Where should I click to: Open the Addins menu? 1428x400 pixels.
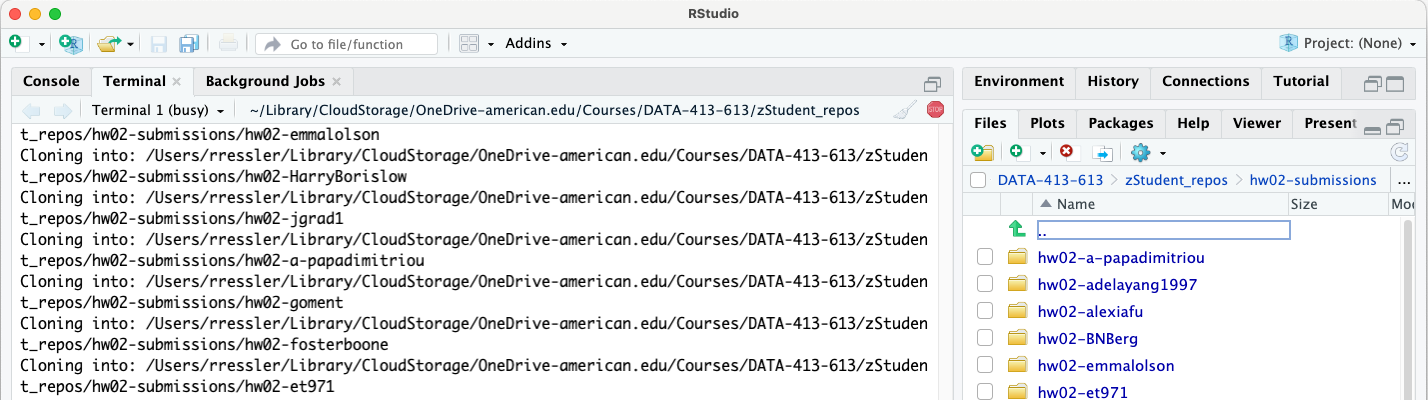536,43
